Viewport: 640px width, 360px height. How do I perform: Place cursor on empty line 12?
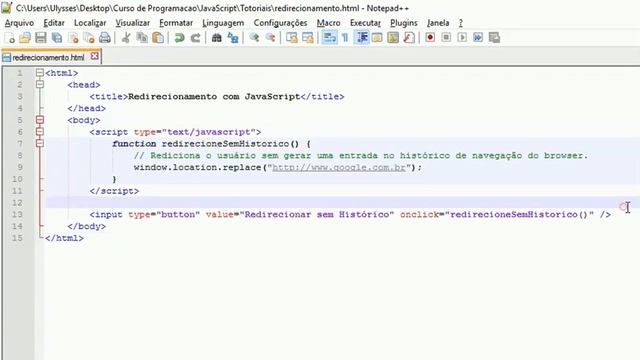pos(342,202)
